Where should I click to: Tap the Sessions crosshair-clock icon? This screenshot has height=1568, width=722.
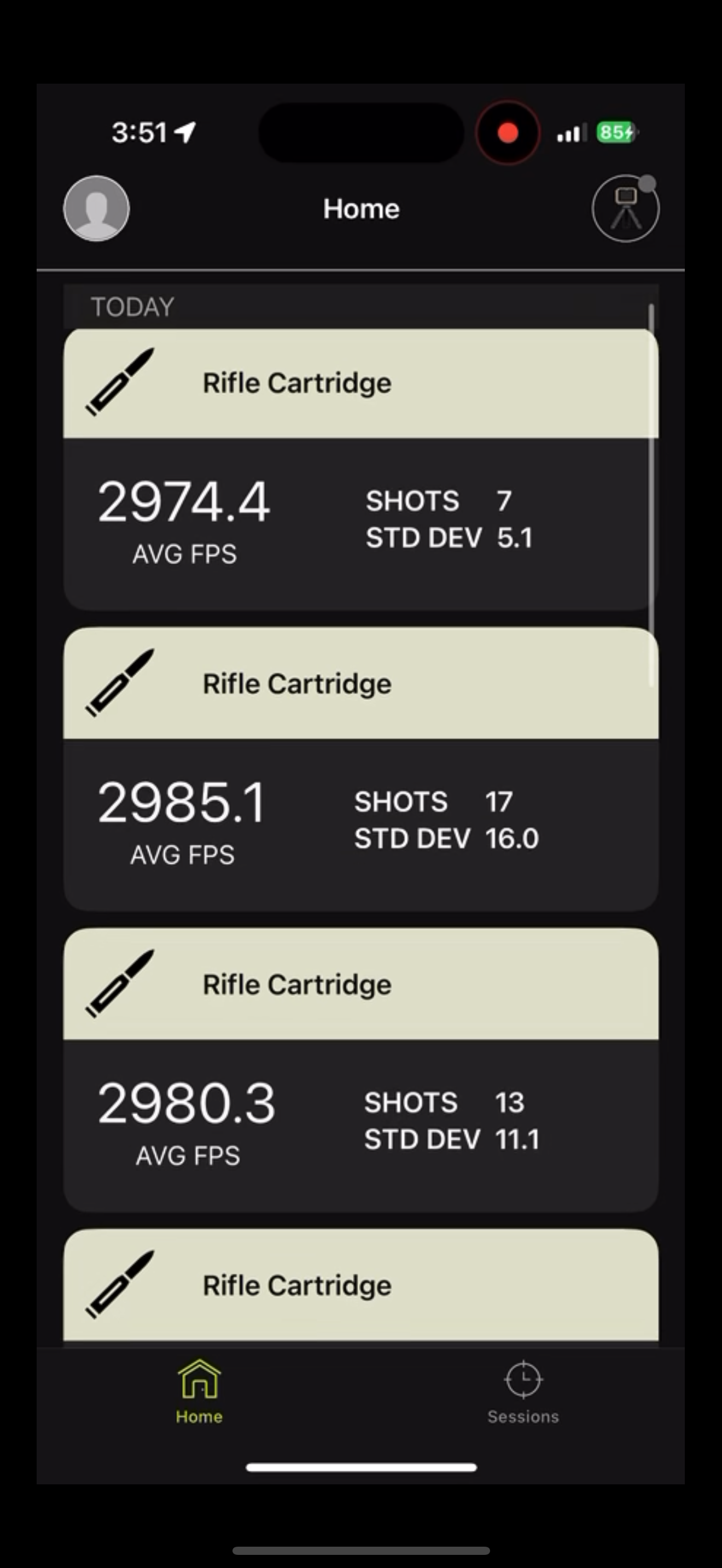(523, 1379)
